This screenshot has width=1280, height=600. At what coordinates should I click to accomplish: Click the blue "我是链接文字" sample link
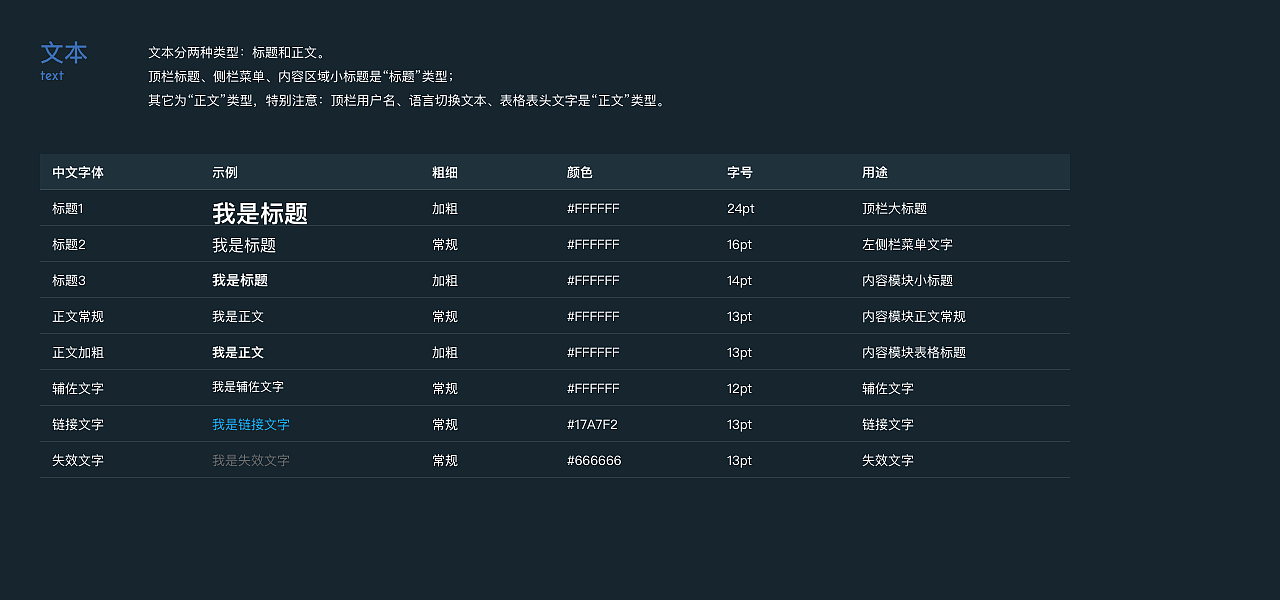pyautogui.click(x=251, y=425)
